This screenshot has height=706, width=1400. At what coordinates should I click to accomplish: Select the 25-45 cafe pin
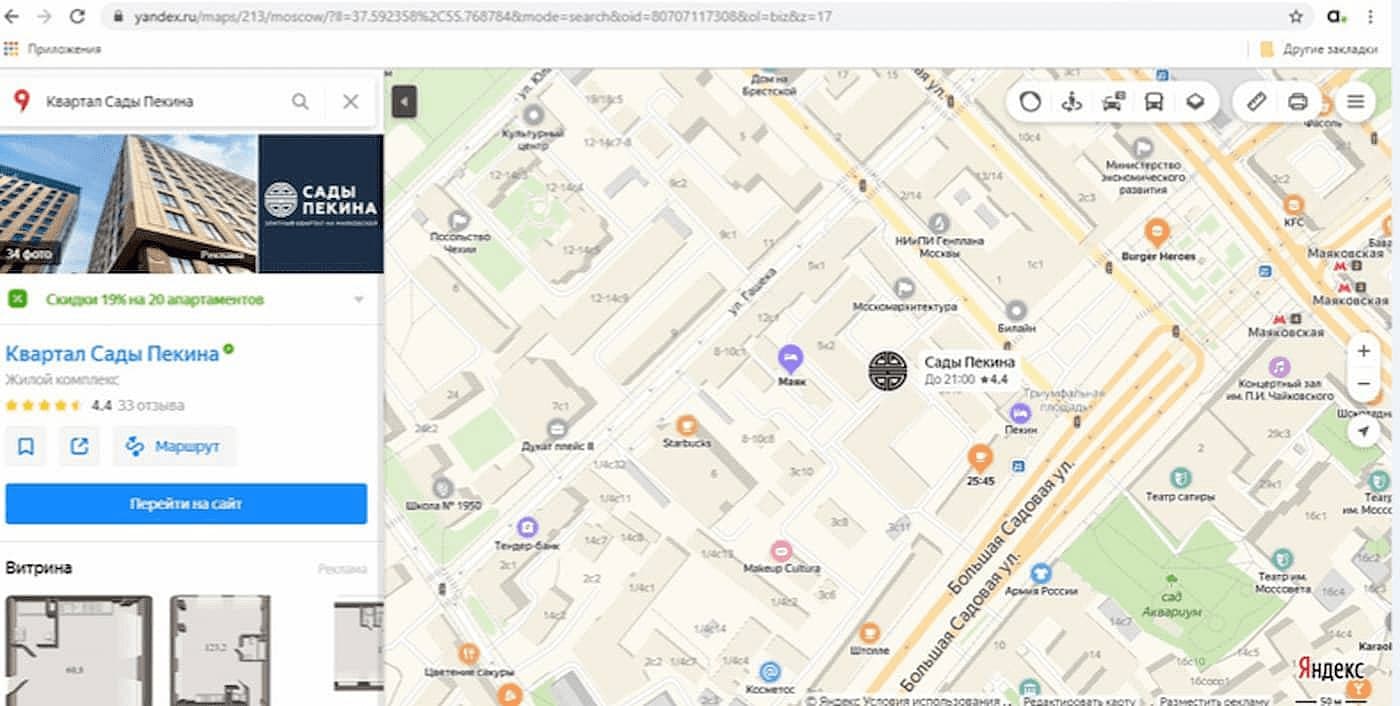coord(980,459)
